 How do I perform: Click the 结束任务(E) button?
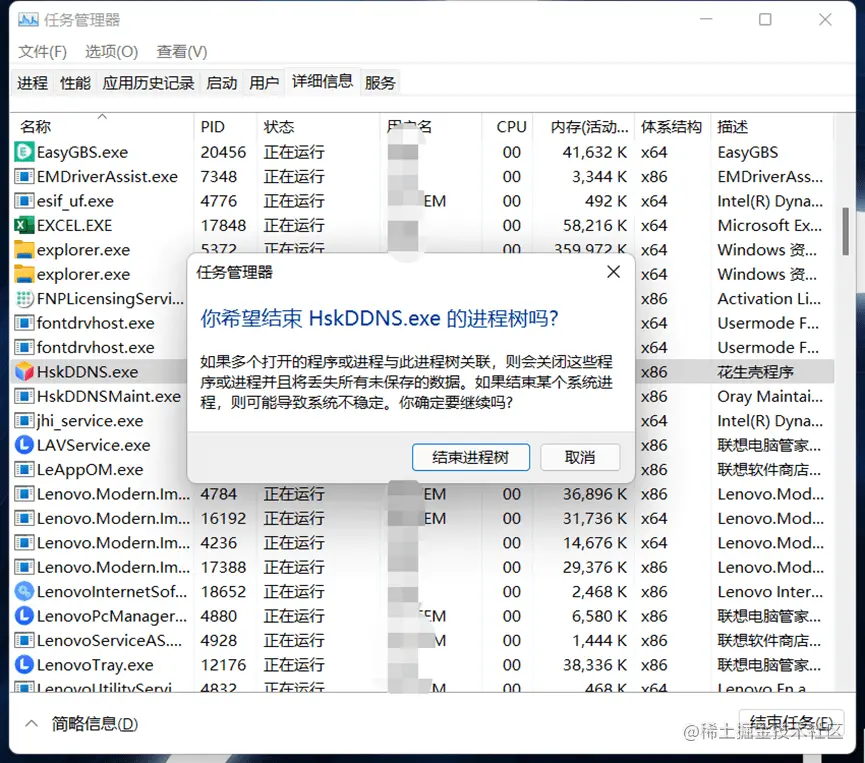tap(792, 723)
